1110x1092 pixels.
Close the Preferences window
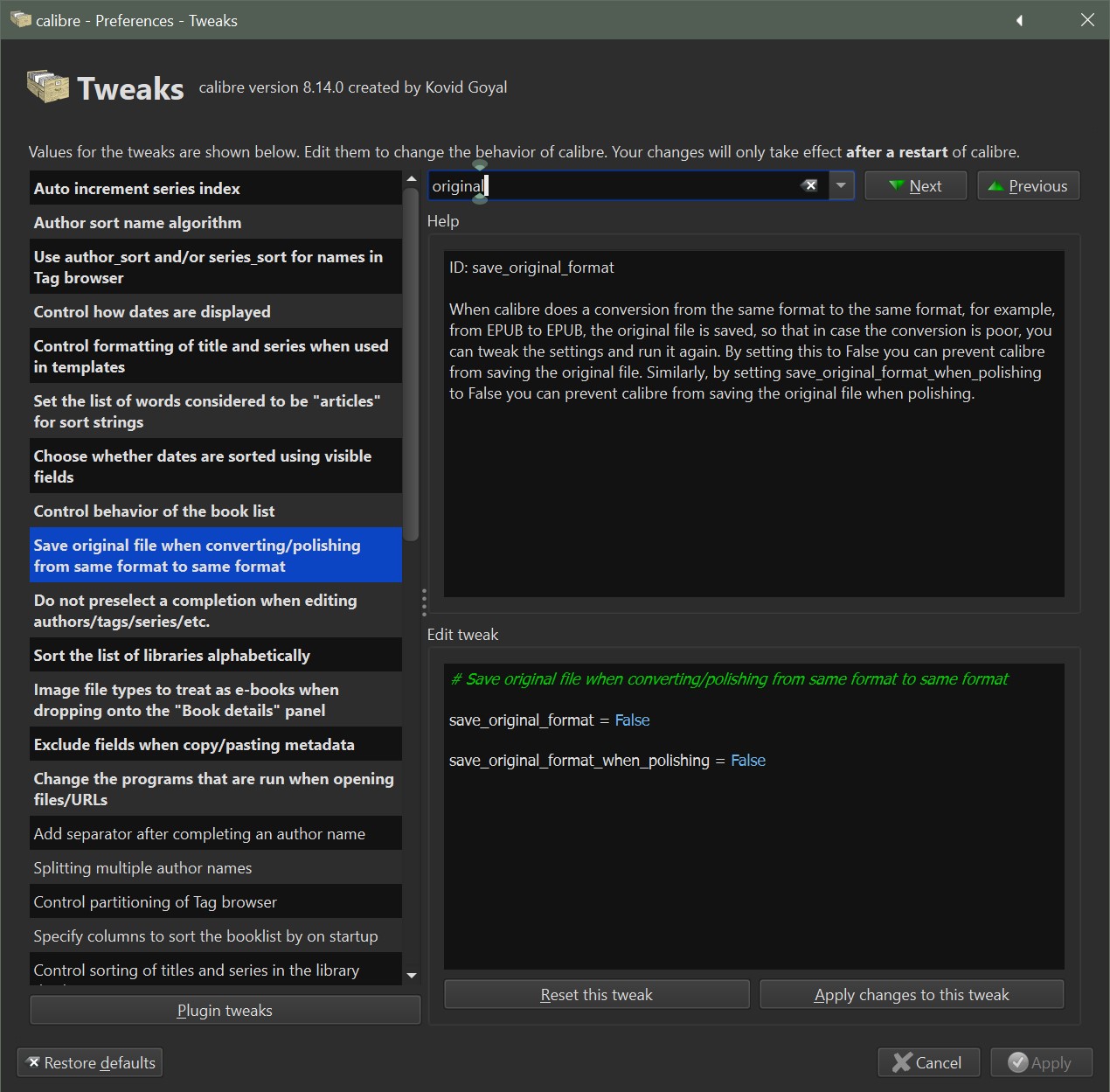(1087, 20)
